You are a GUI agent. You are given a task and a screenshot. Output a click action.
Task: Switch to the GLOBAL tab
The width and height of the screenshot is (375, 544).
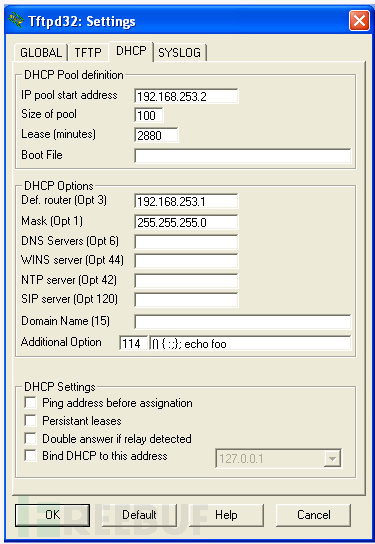41,52
